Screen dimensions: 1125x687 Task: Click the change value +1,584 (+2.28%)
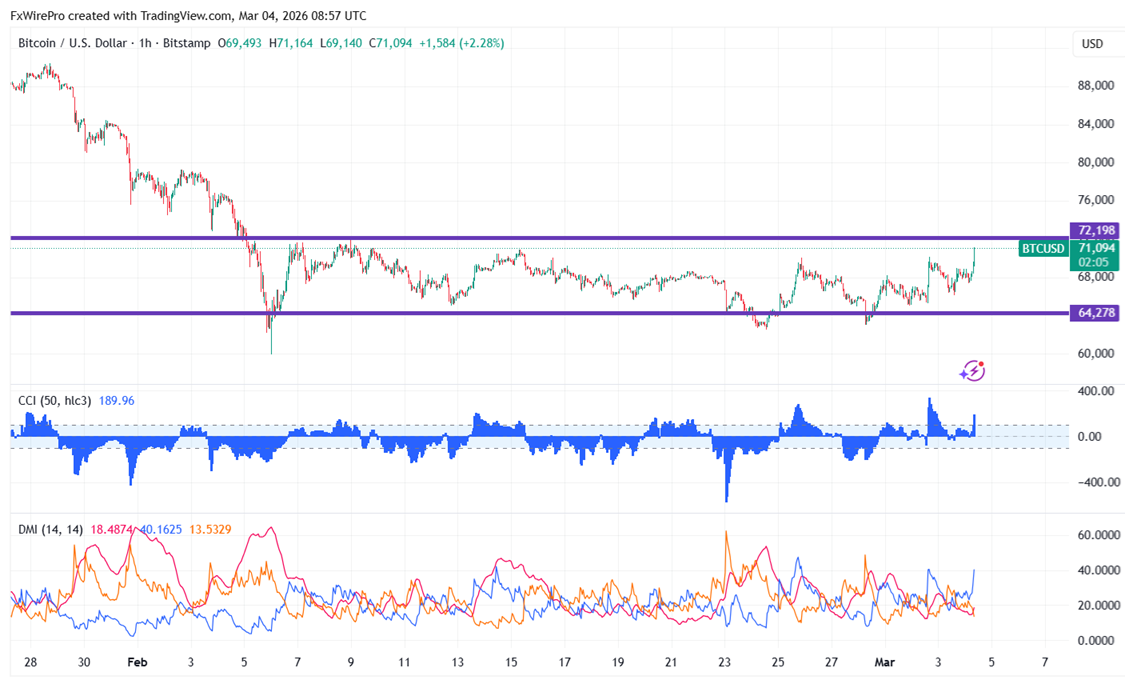click(461, 43)
